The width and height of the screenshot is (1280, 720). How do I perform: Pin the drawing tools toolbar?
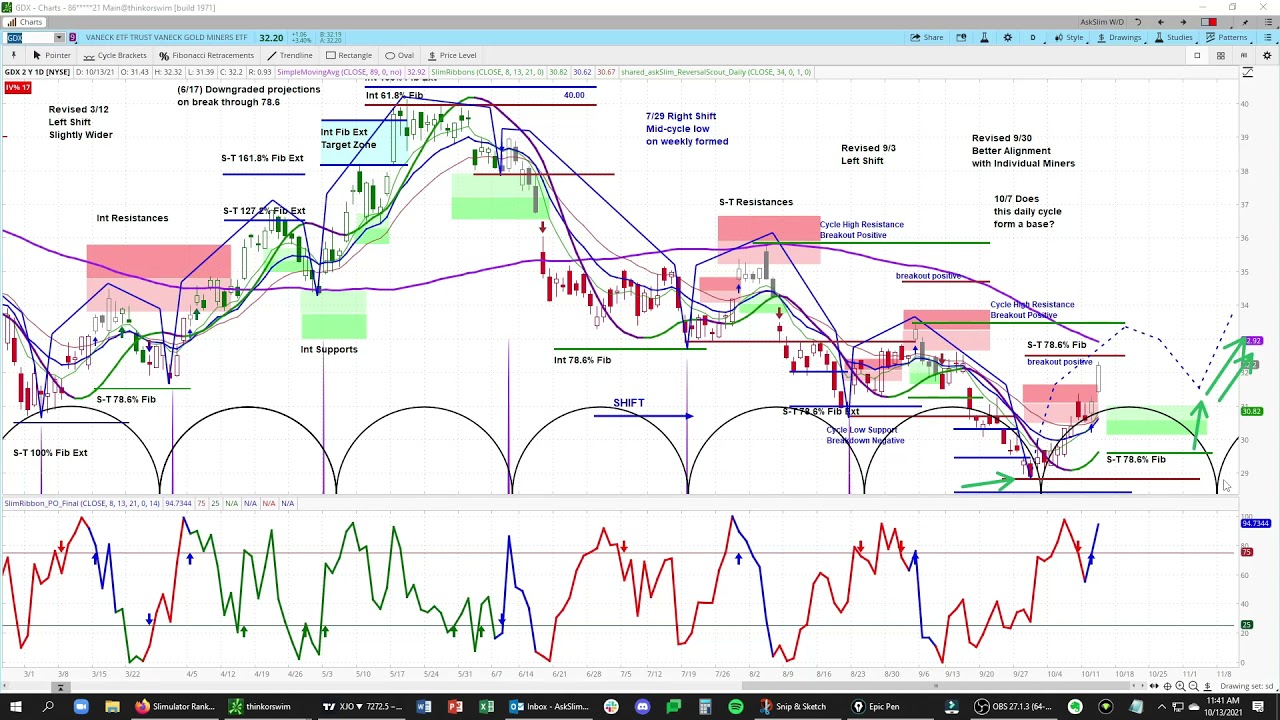coord(13,55)
